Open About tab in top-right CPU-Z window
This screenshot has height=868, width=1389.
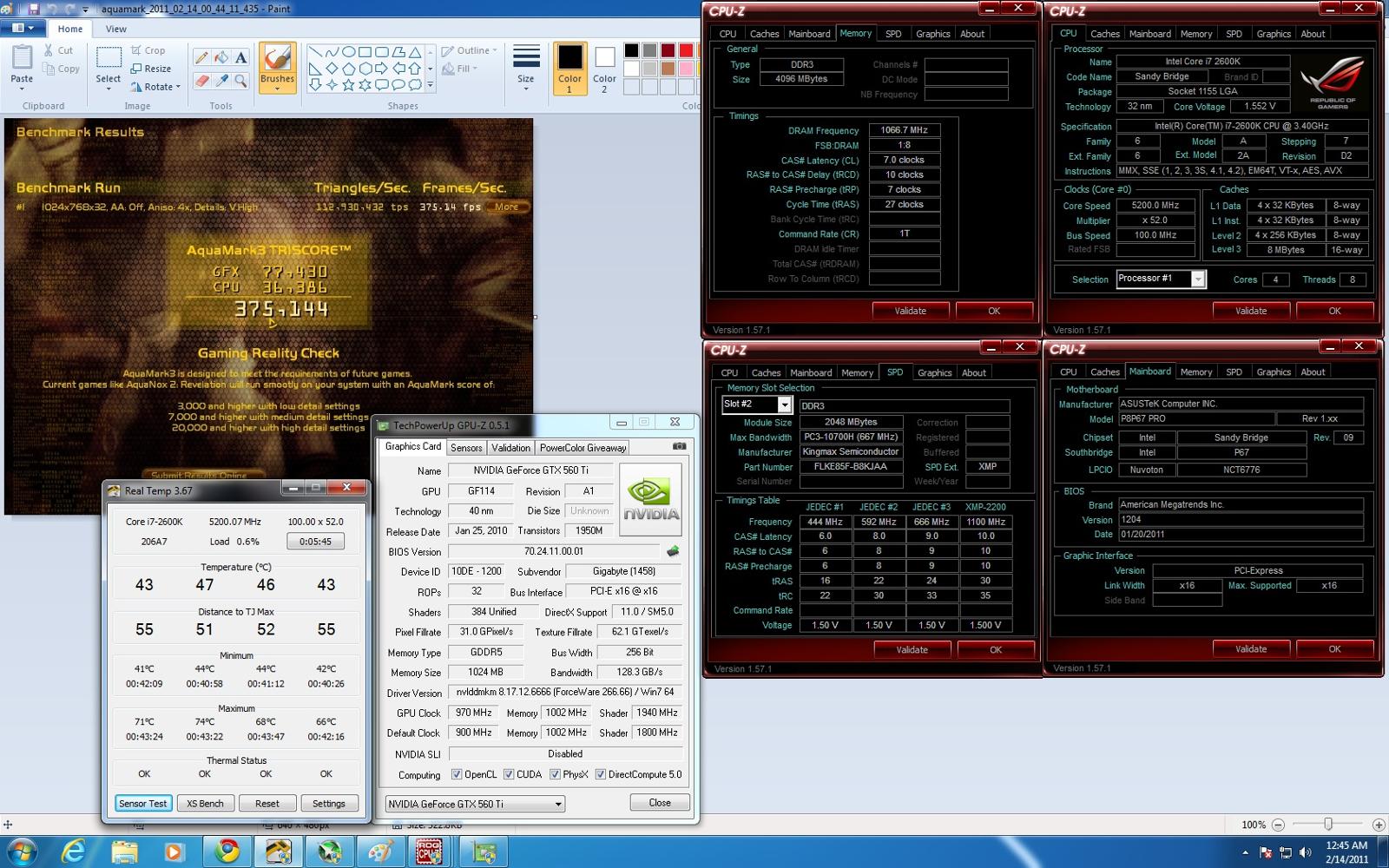click(x=1313, y=34)
